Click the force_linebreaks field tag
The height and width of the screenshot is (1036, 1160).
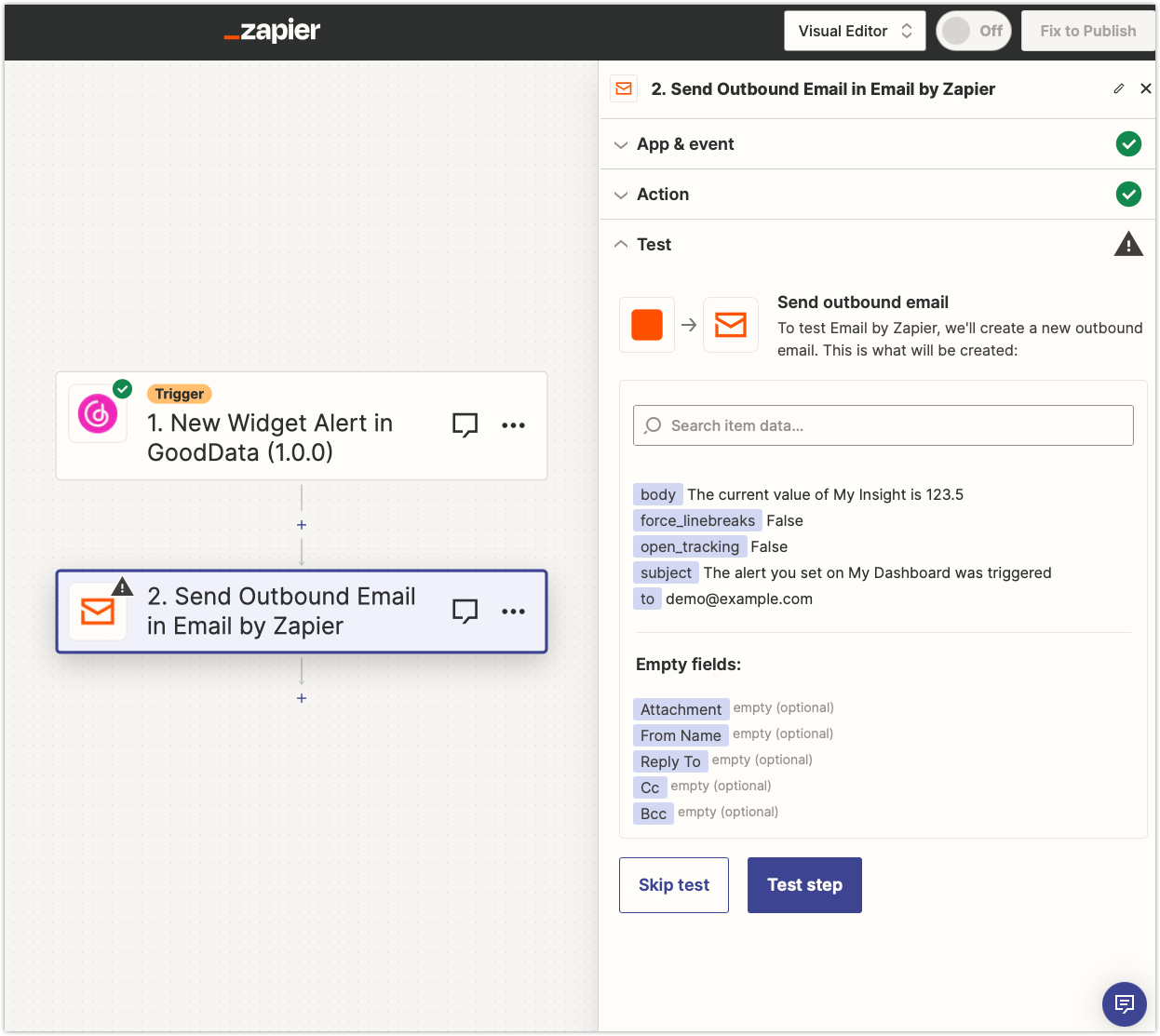(697, 520)
